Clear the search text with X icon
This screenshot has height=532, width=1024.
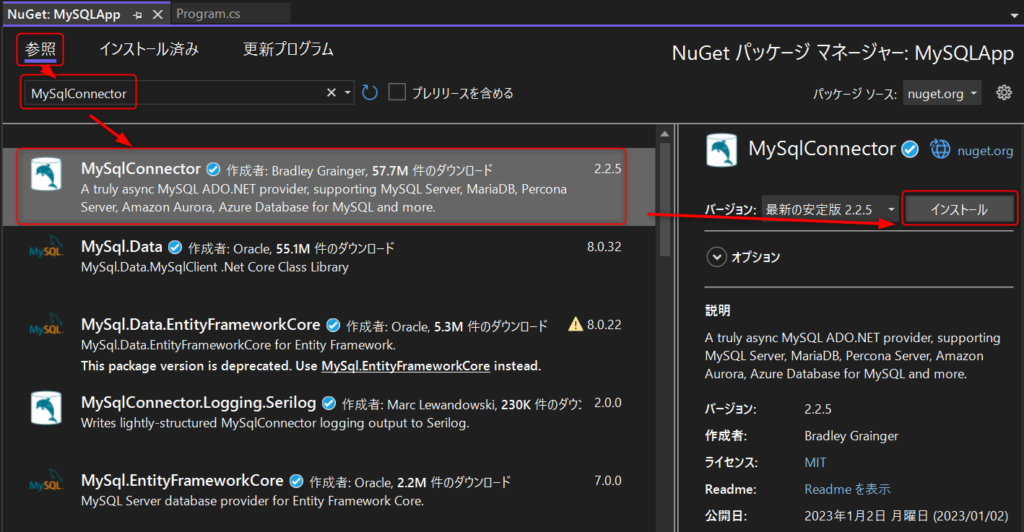pyautogui.click(x=331, y=93)
